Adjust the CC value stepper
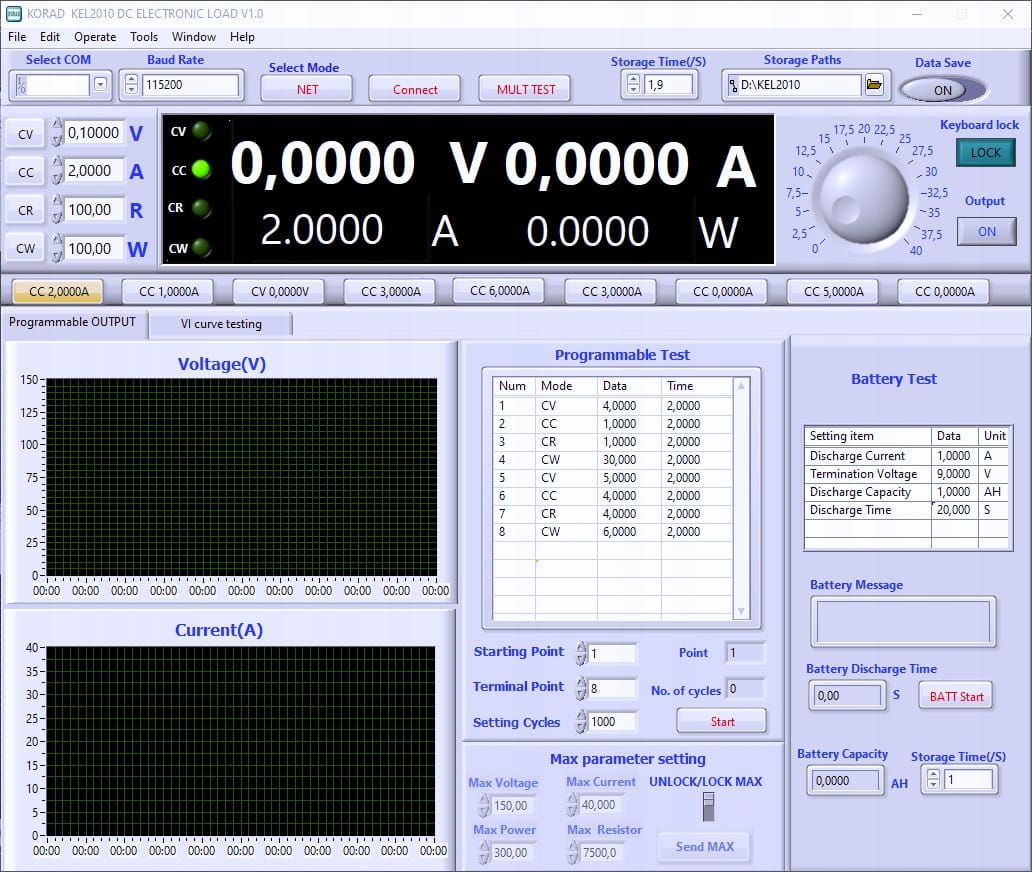This screenshot has width=1032, height=872. (57, 170)
